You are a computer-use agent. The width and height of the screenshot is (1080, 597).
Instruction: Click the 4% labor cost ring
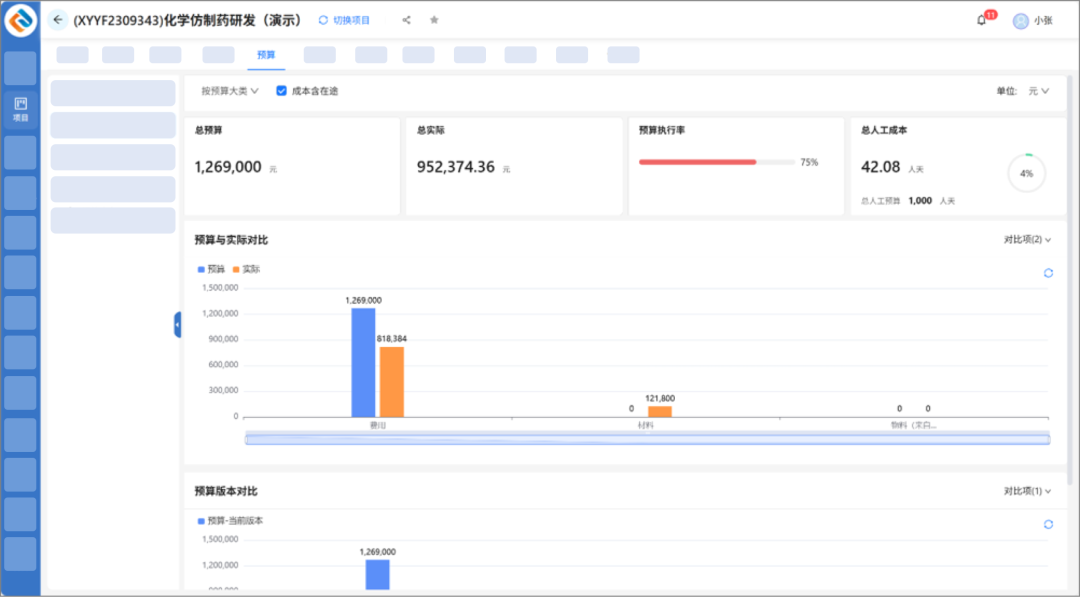pos(1026,174)
